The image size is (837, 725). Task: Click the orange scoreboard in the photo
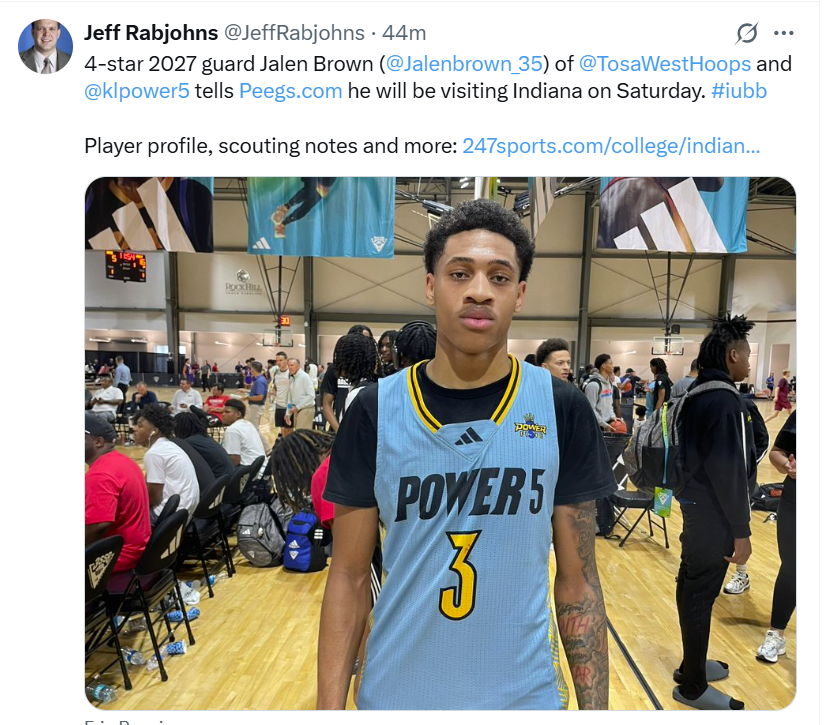coord(126,265)
